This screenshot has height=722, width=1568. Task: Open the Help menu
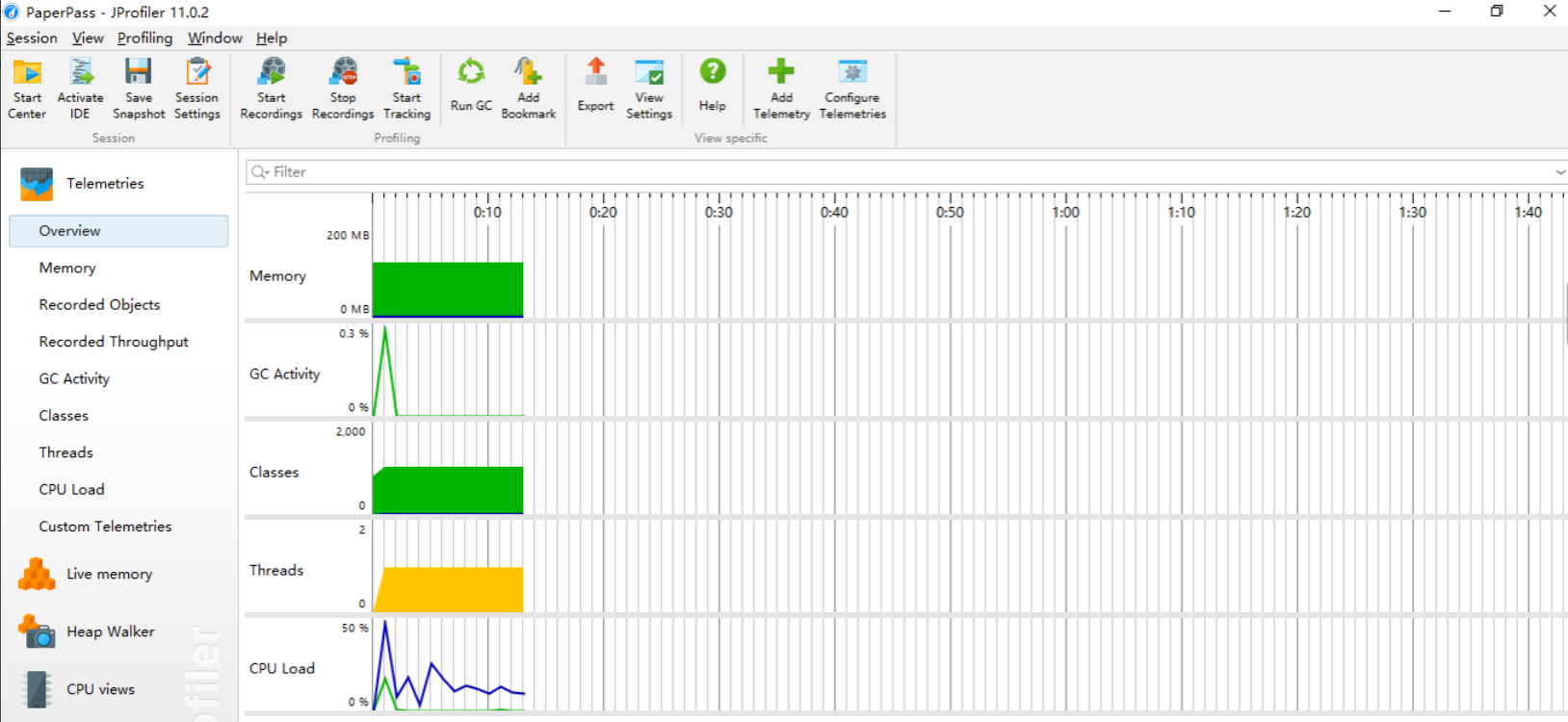[272, 39]
